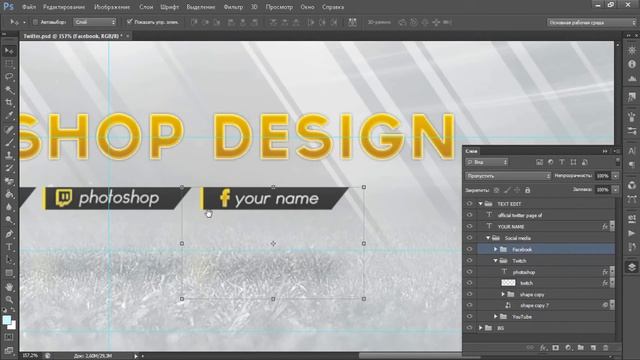
Task: Hide the Twitch group
Action: 469,260
